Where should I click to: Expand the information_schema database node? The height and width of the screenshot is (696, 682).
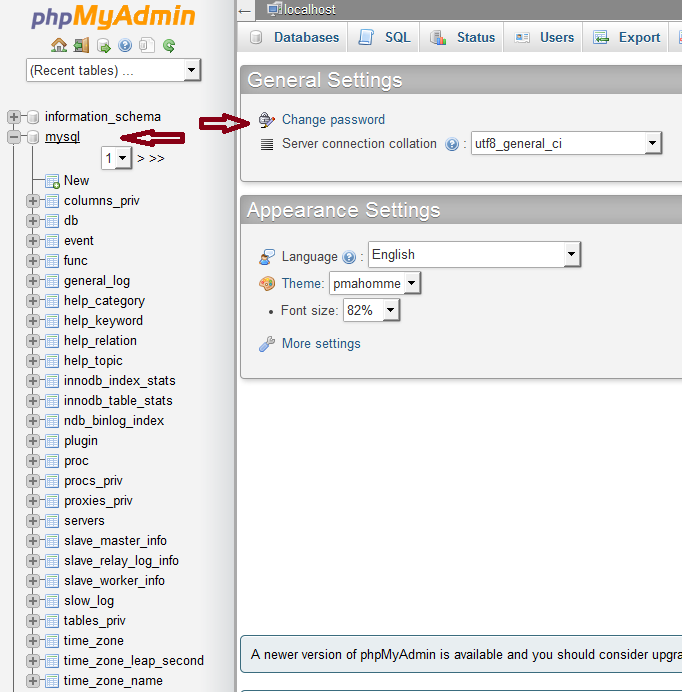(x=14, y=117)
